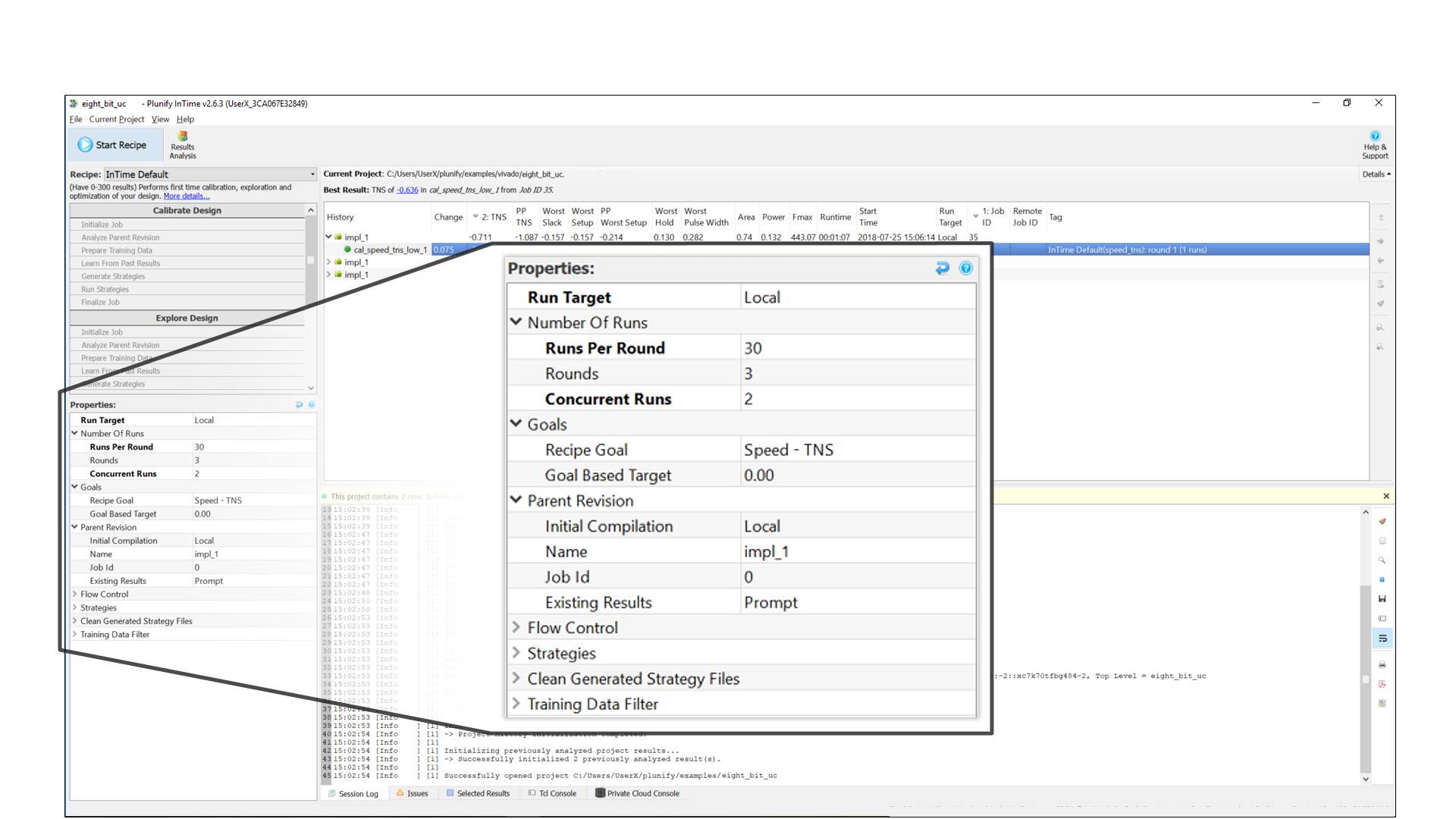Viewport: 1456px width, 819px height.
Task: Collapse the top impl_1 row in History
Action: click(x=328, y=237)
